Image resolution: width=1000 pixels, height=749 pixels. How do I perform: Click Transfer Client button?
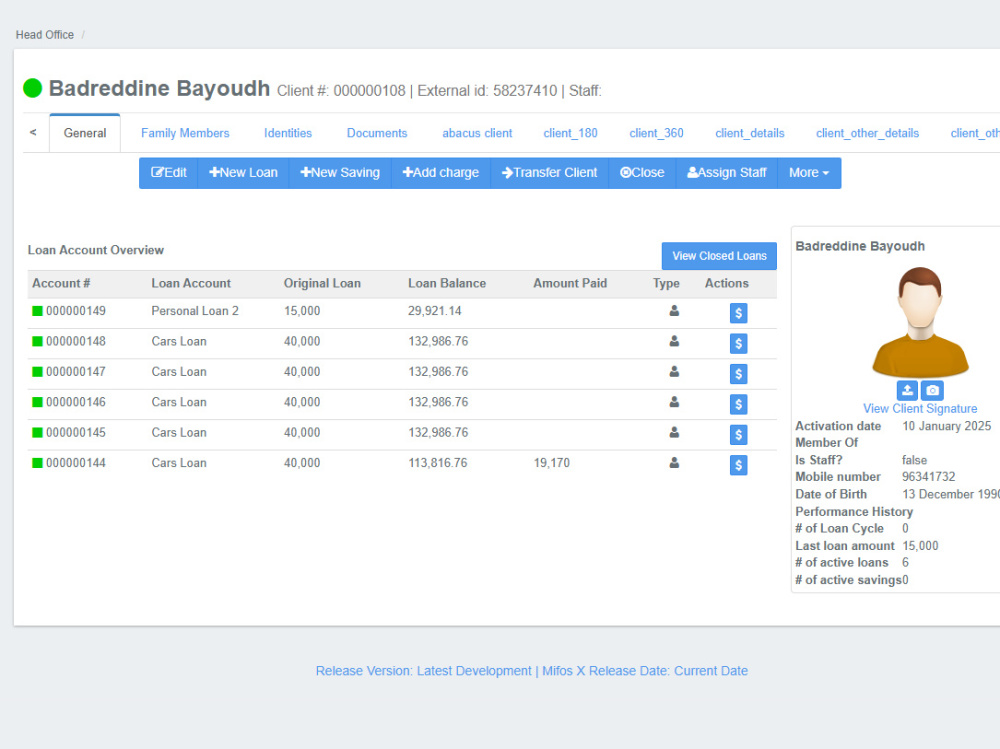click(x=550, y=173)
